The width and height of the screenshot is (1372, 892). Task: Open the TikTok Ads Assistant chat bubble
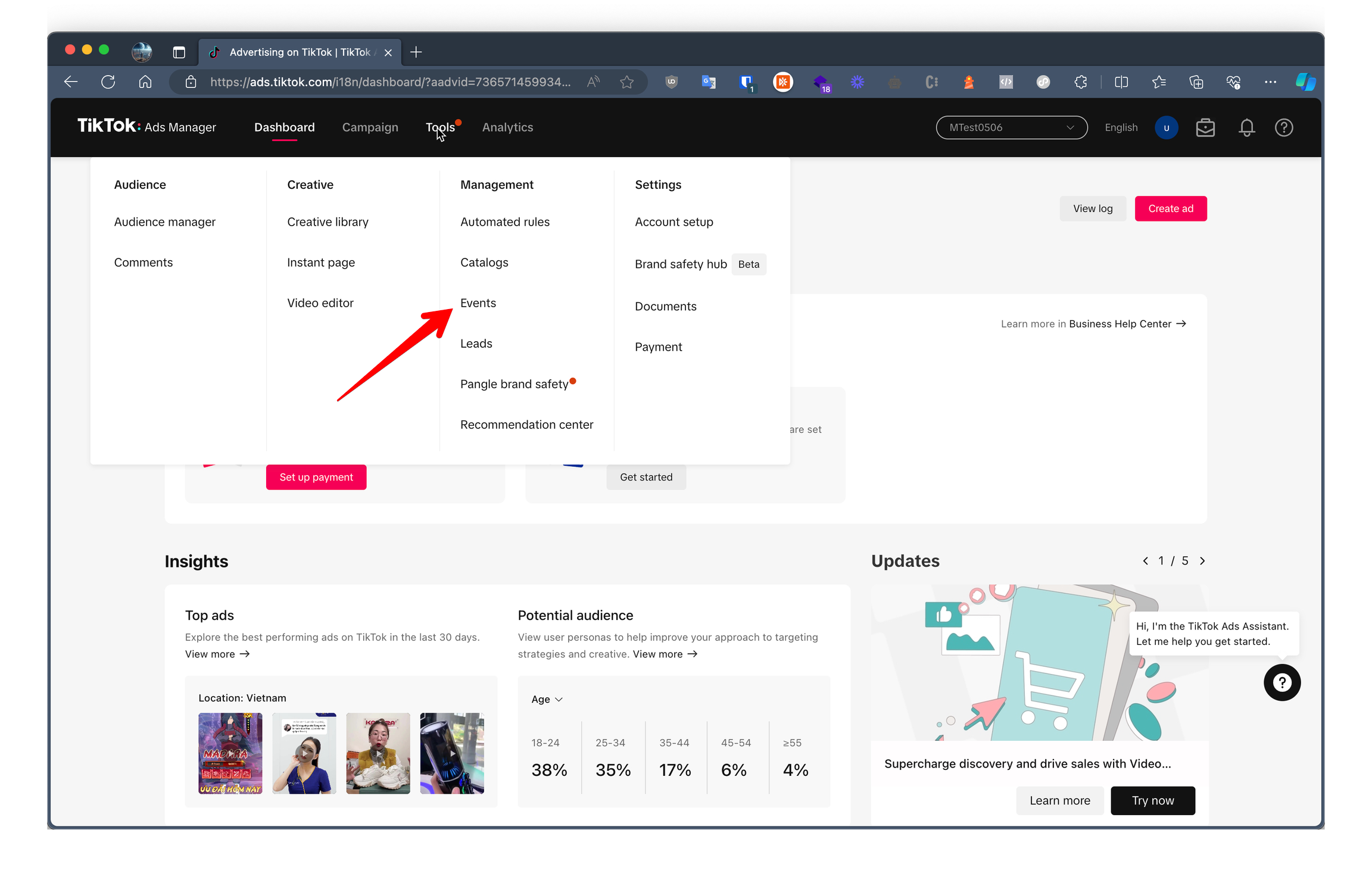coord(1281,682)
